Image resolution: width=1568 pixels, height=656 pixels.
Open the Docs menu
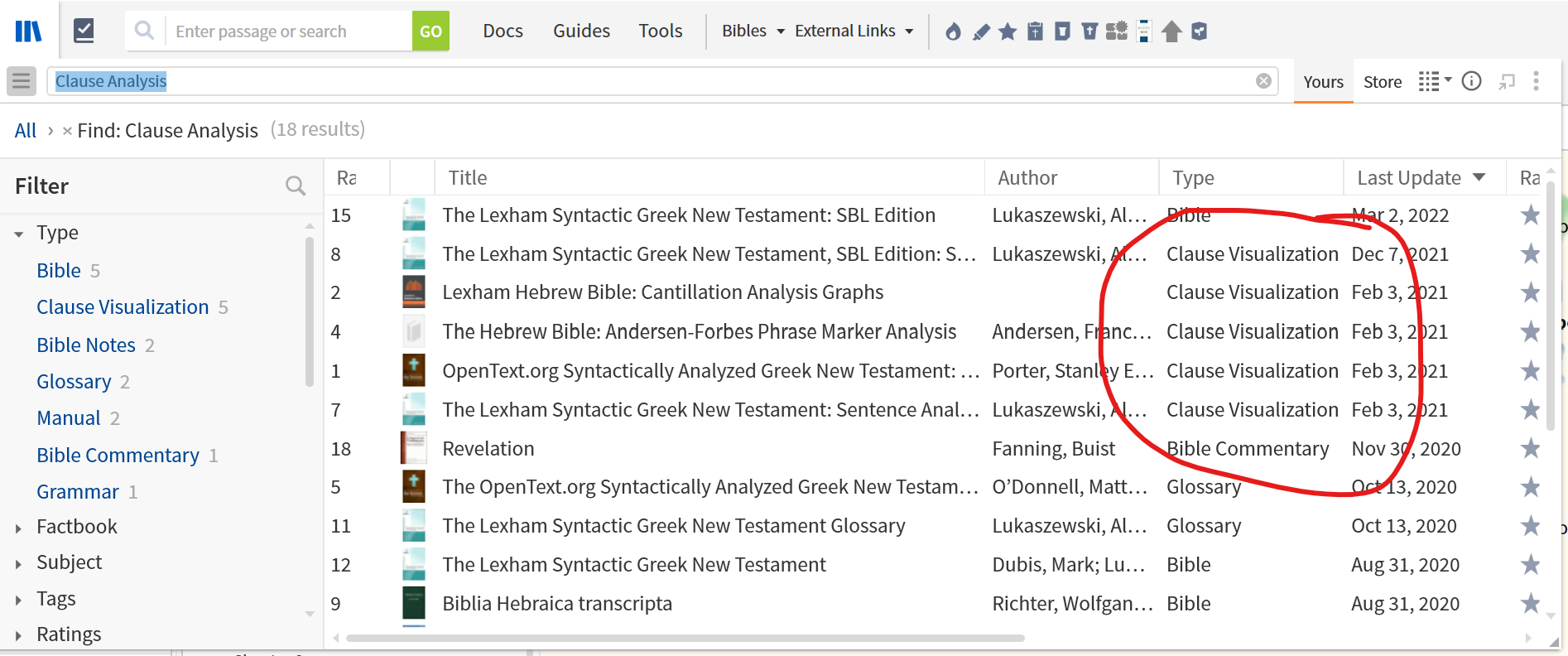(503, 31)
